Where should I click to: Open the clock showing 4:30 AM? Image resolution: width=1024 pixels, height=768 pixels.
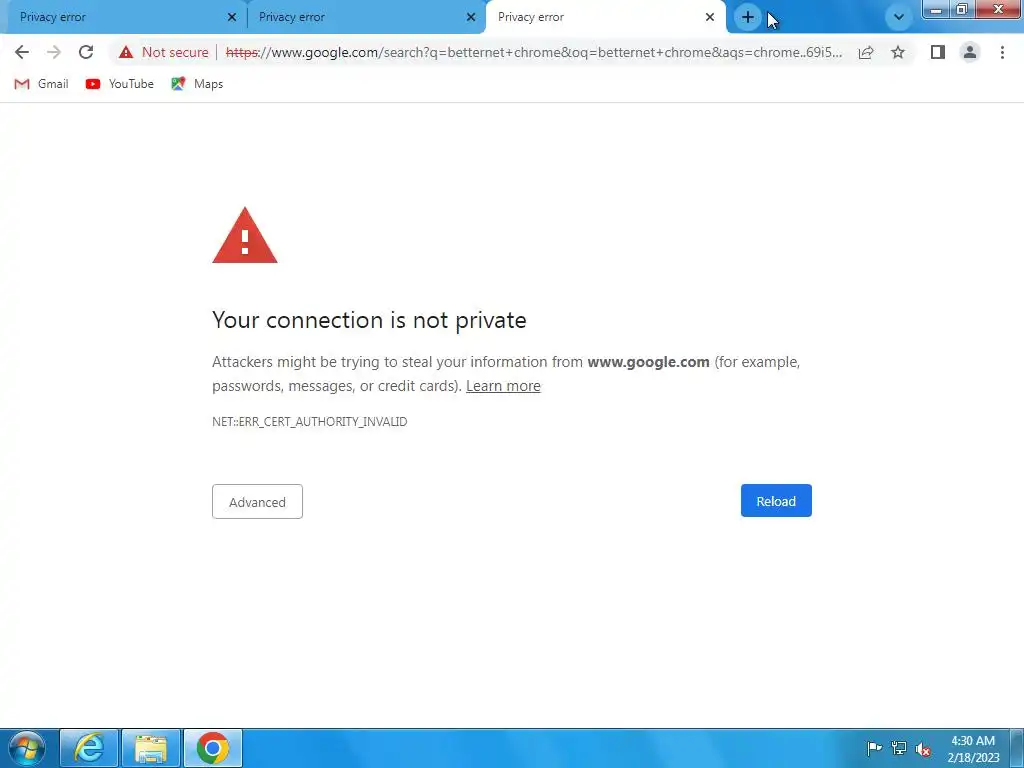[x=973, y=749]
